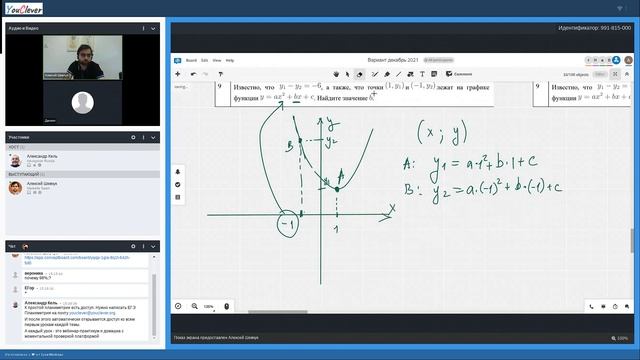Click the collaborator chips group in whiteboard header

click(x=598, y=60)
